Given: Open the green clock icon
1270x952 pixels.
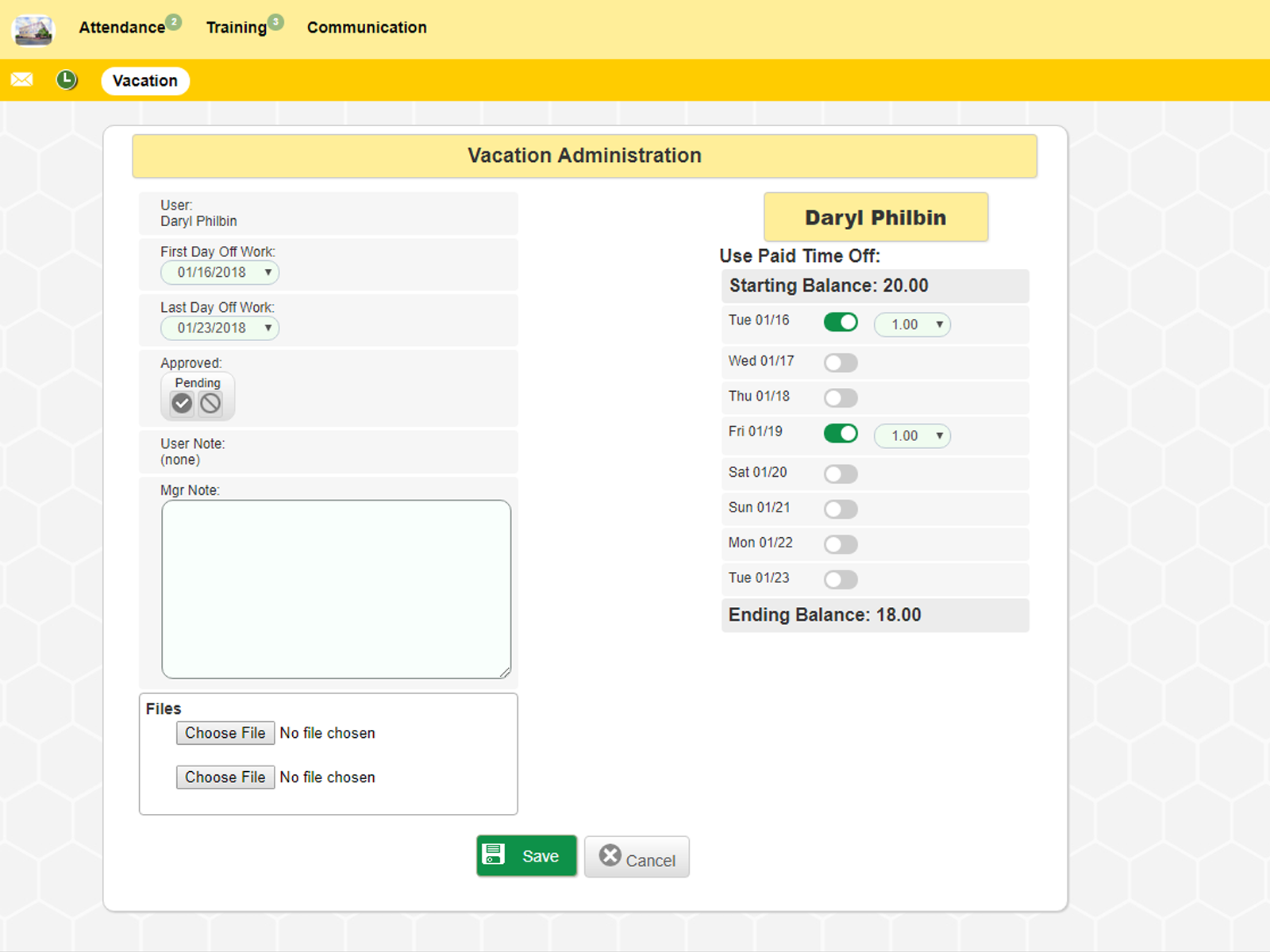Looking at the screenshot, I should 67,79.
